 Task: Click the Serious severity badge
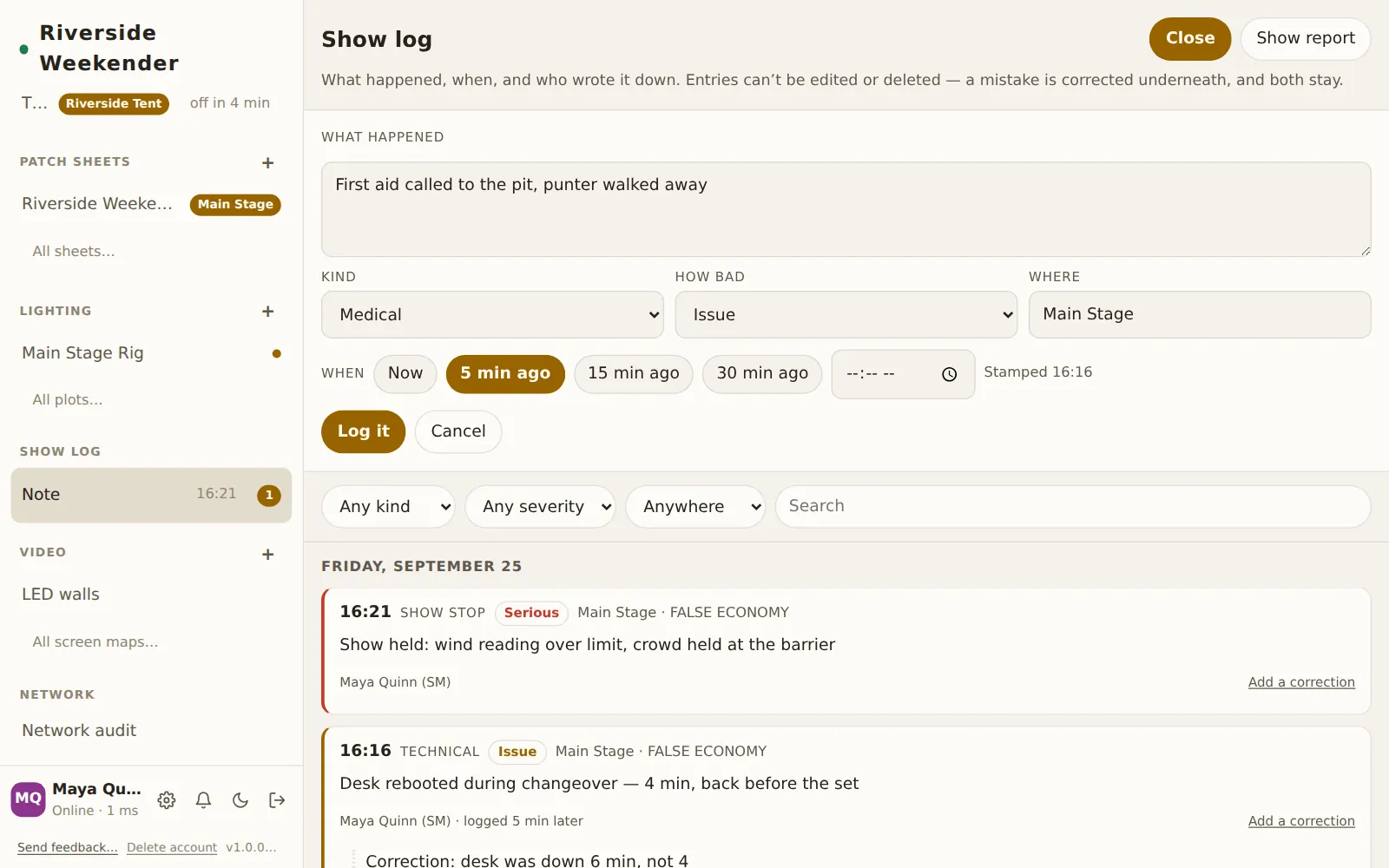click(x=531, y=613)
